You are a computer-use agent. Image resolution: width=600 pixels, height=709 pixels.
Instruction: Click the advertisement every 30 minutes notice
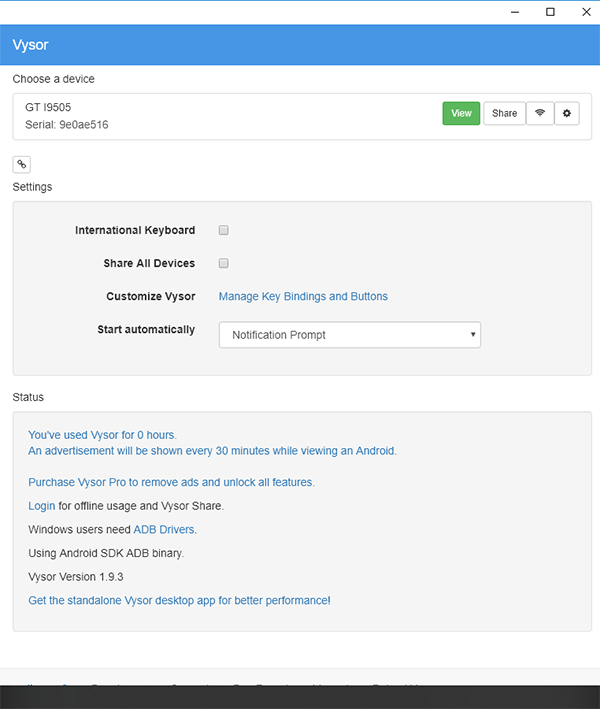click(x=212, y=451)
